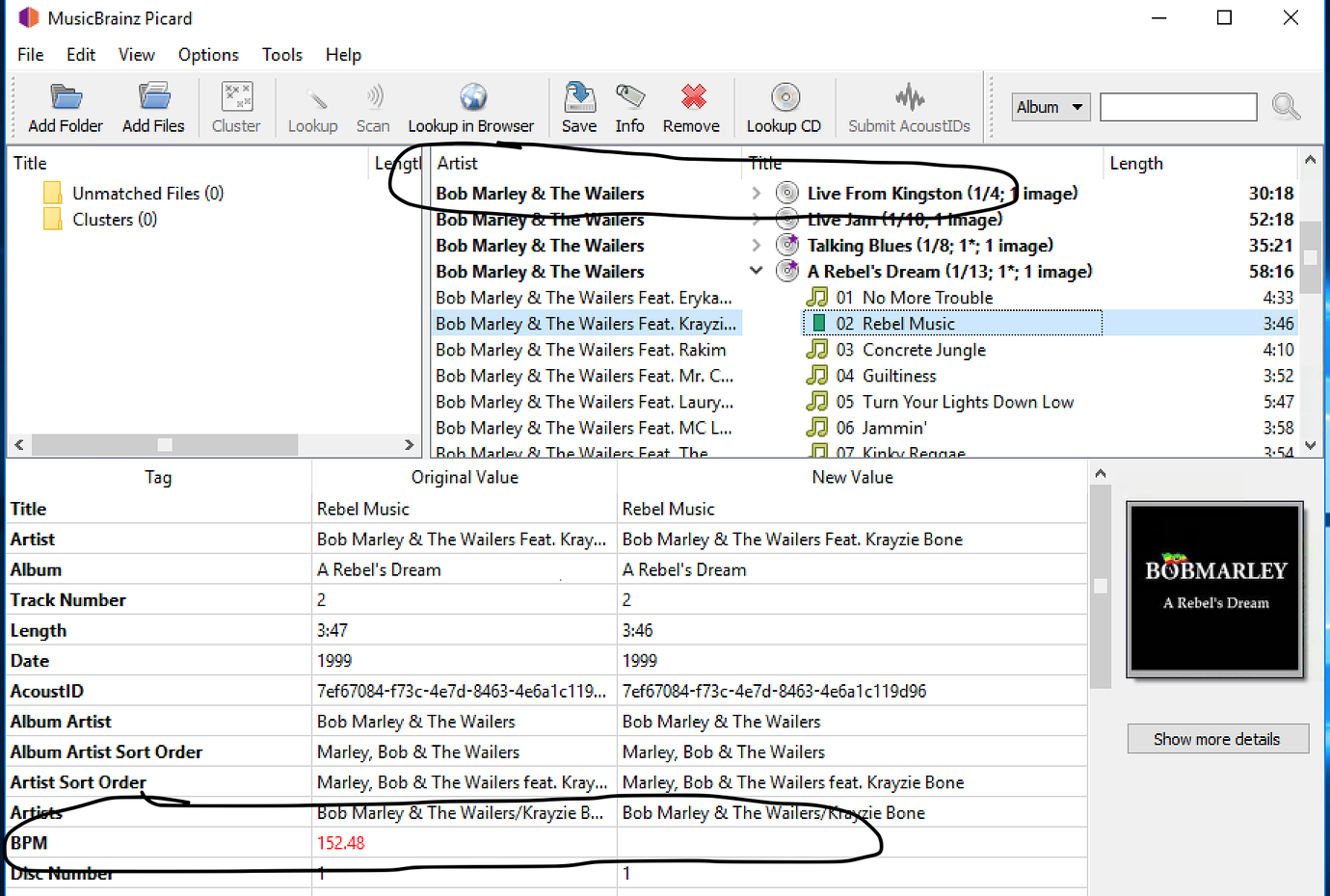
Task: Click disc icon of A Rebel's Dream
Action: click(787, 271)
